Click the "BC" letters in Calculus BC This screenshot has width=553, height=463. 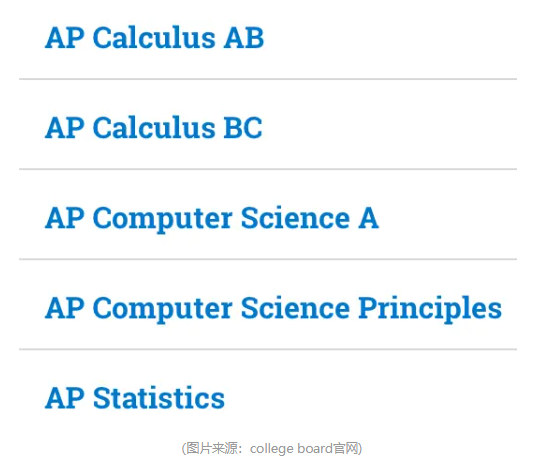coord(243,127)
